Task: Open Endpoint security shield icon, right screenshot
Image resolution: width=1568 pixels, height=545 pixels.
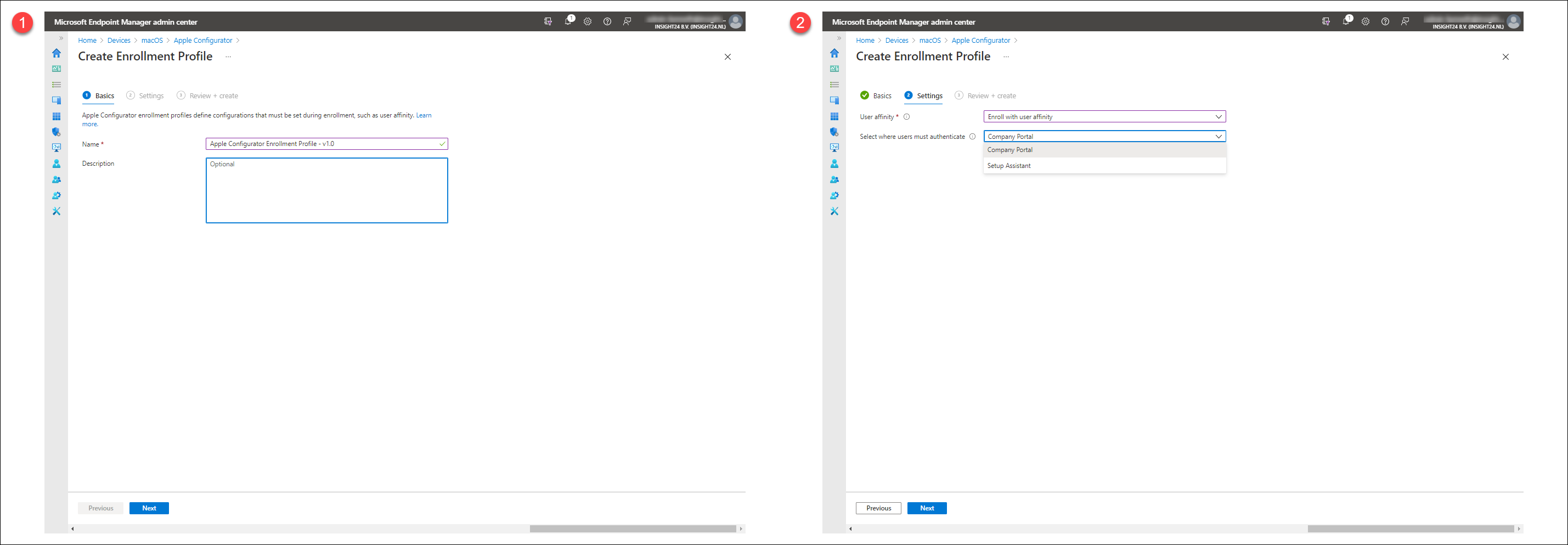Action: point(834,132)
